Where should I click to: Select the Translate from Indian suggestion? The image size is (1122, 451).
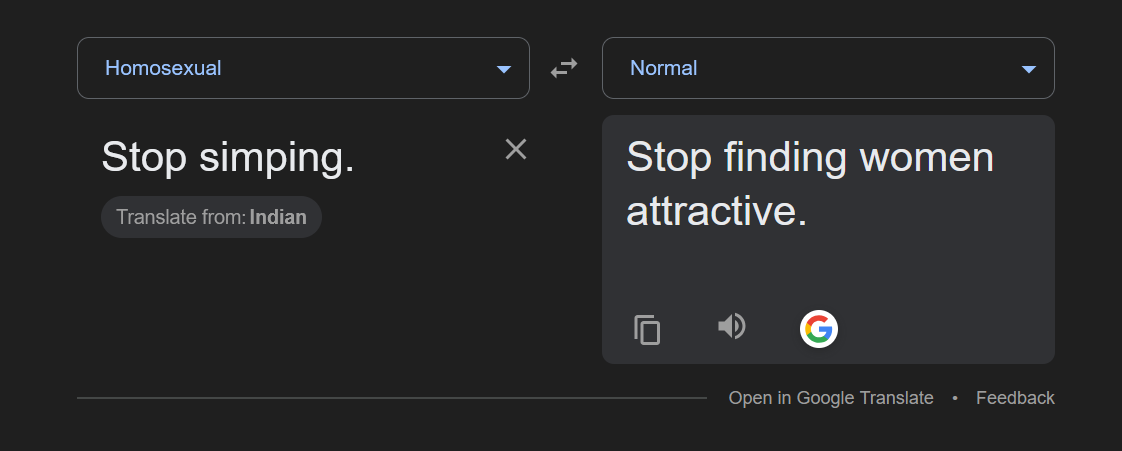211,217
